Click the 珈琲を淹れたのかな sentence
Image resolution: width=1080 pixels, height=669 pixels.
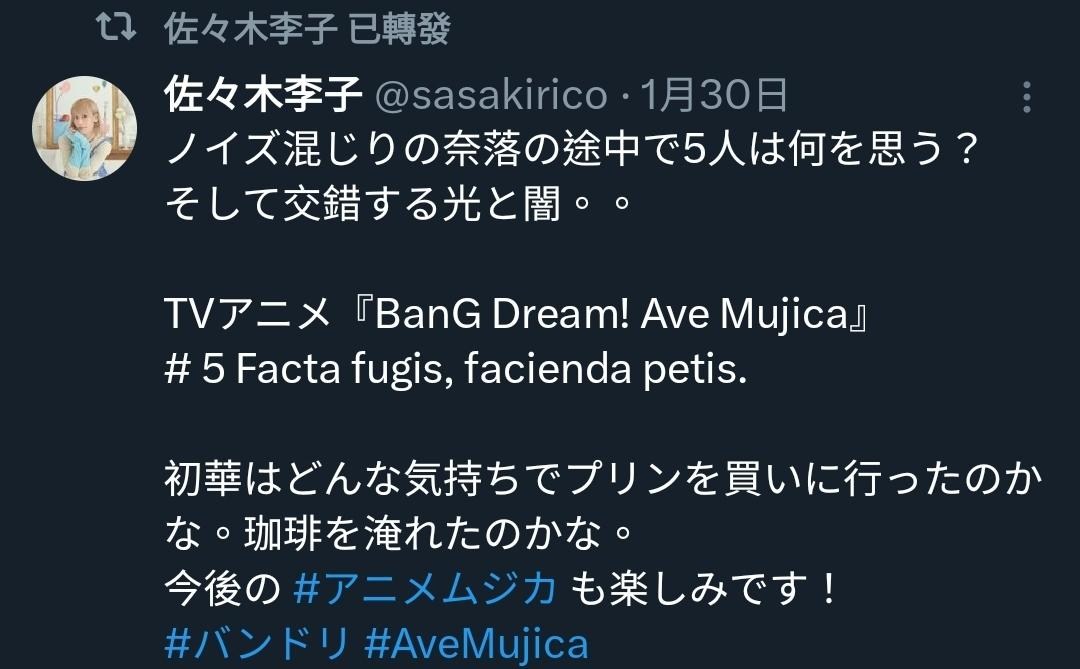[423, 534]
